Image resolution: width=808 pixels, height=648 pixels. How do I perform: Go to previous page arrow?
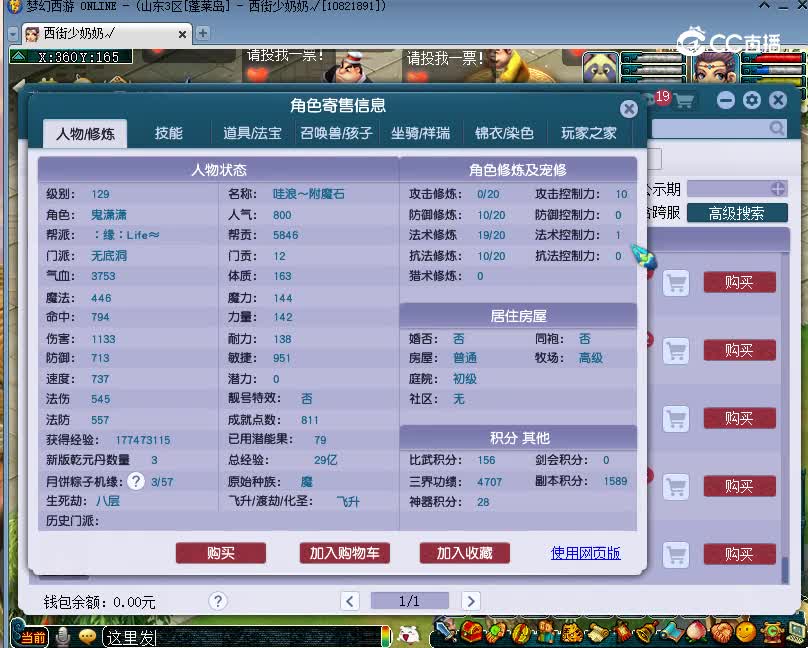pos(350,601)
